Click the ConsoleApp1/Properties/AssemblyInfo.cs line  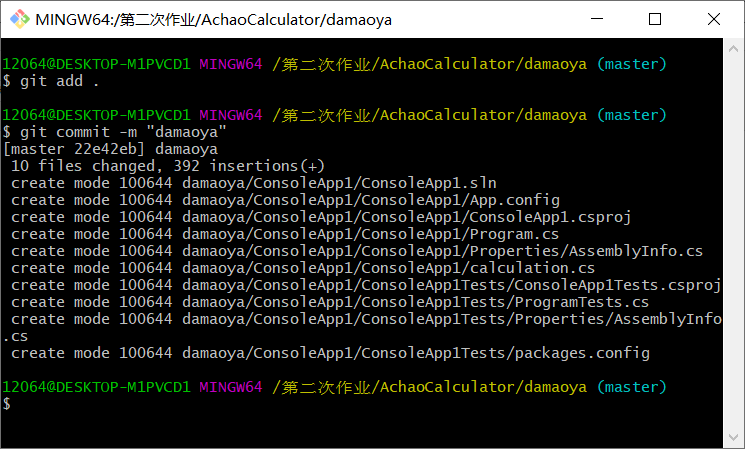pos(357,251)
